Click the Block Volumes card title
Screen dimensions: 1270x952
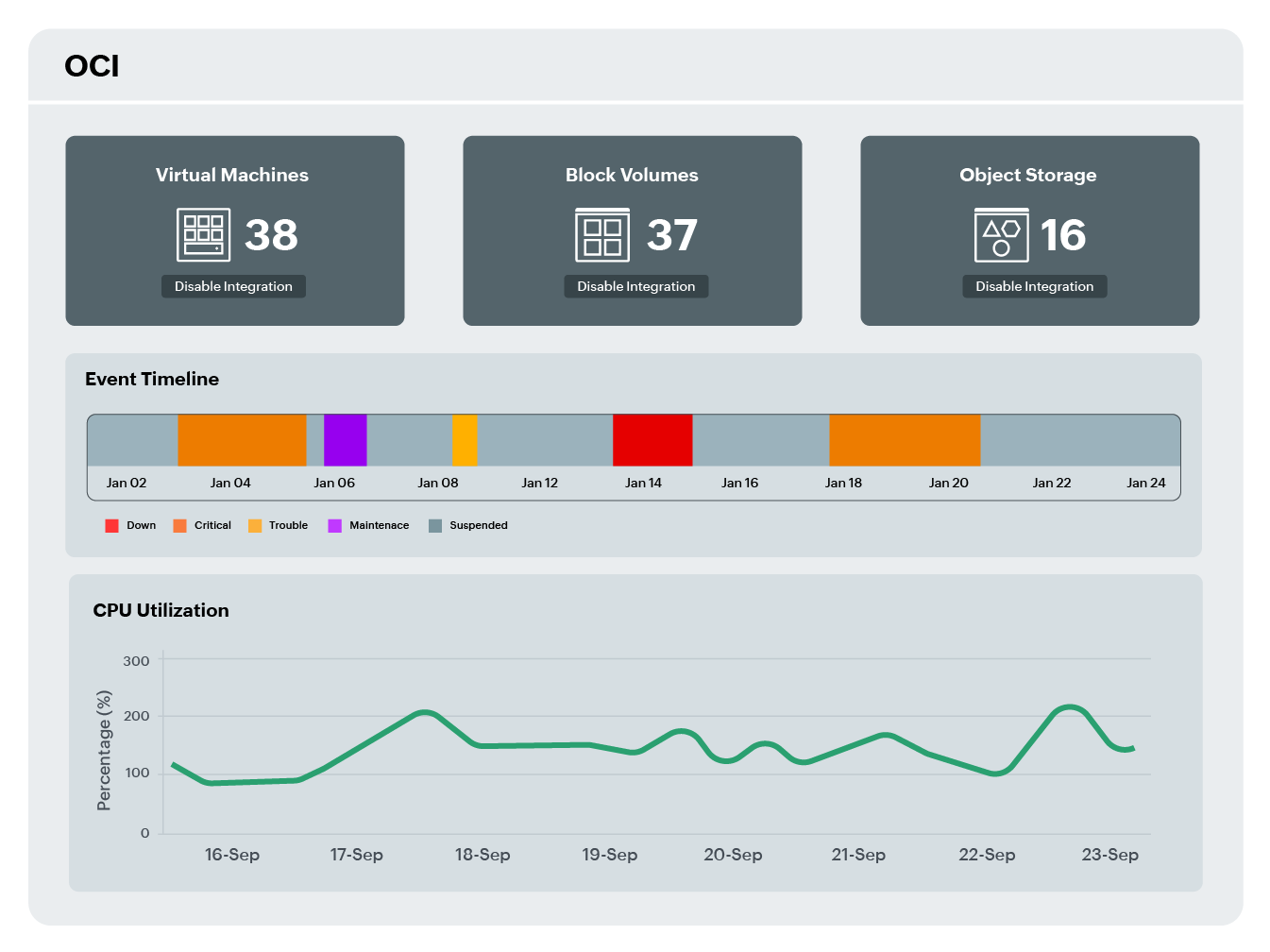tap(632, 175)
